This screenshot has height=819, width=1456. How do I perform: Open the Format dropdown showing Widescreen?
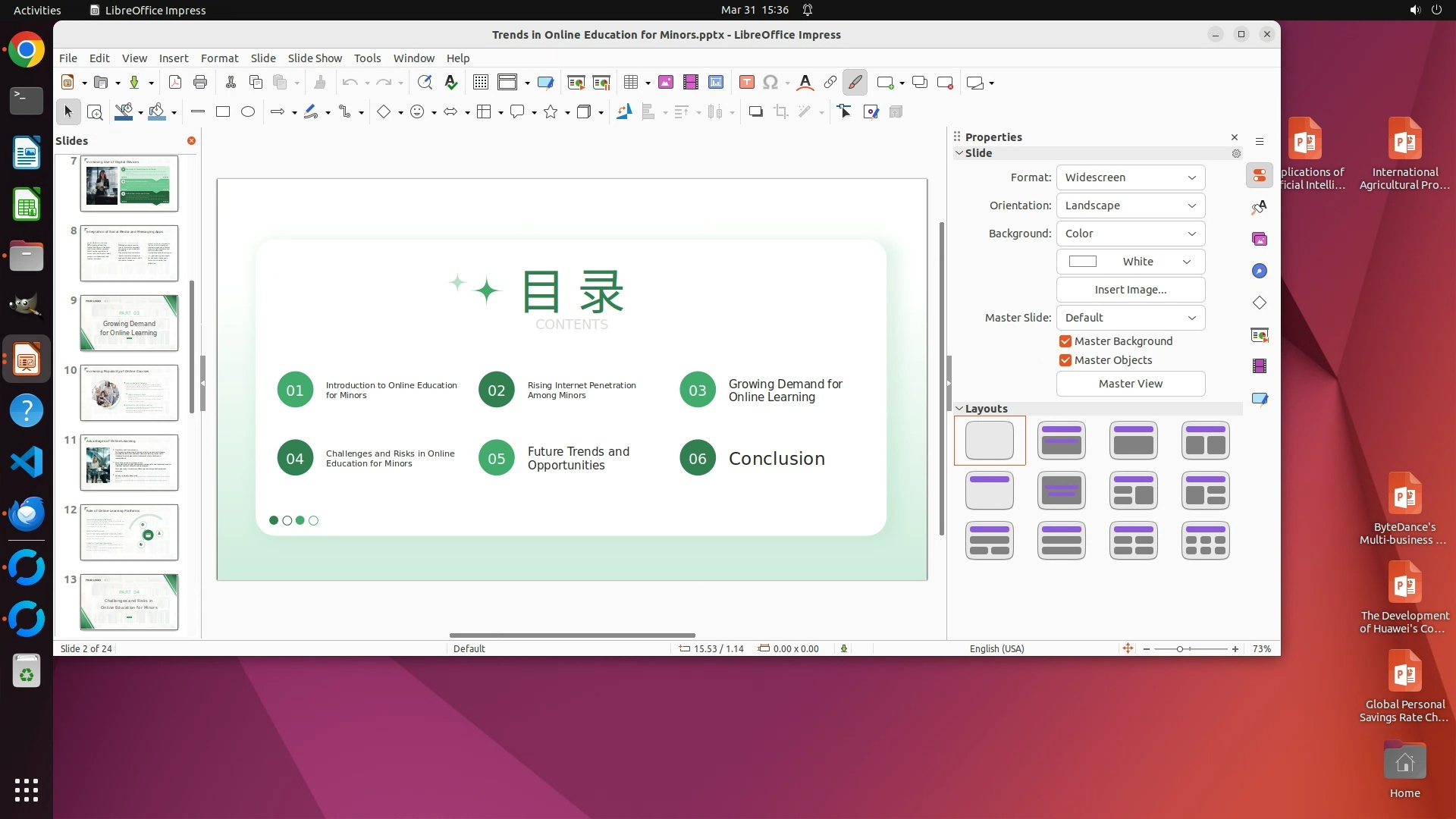[x=1130, y=177]
